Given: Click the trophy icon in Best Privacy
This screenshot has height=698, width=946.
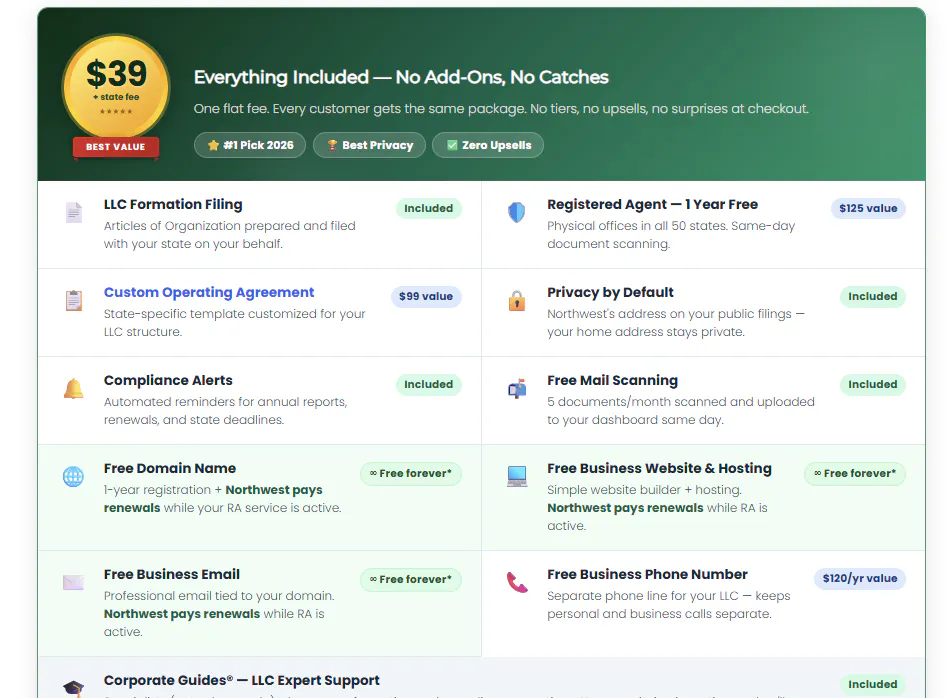Looking at the screenshot, I should click(x=332, y=145).
